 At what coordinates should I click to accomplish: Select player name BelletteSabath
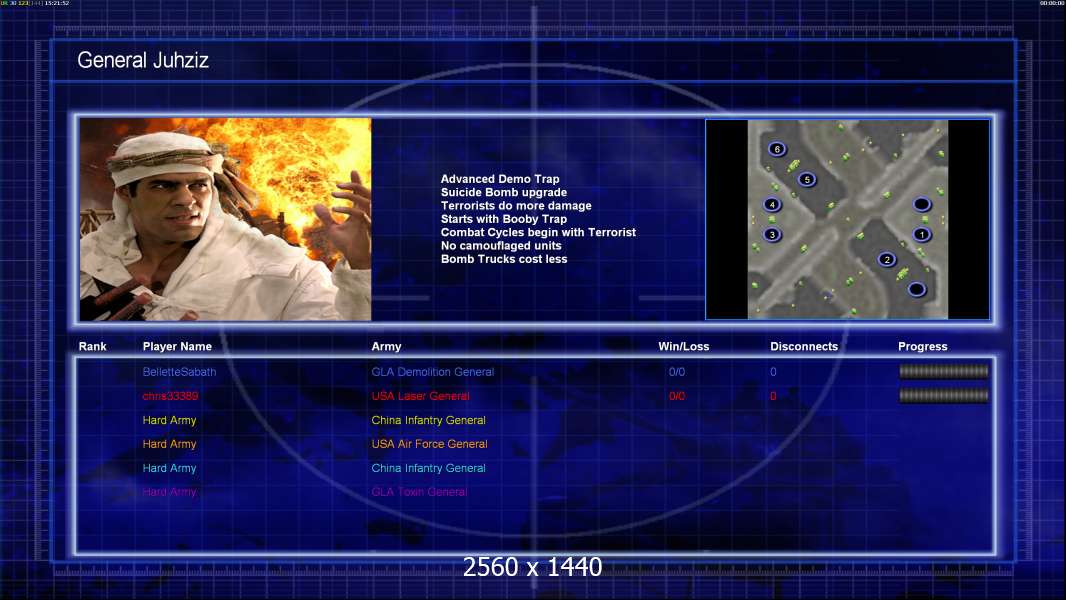[x=179, y=372]
